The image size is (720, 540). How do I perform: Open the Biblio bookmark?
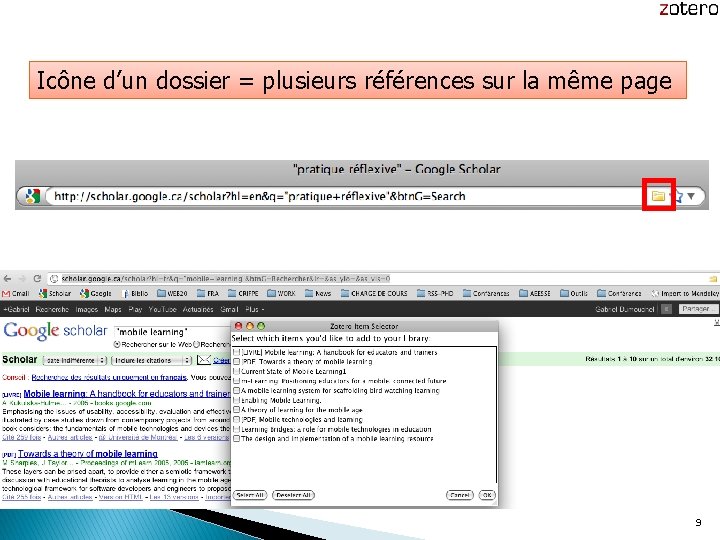(x=135, y=293)
